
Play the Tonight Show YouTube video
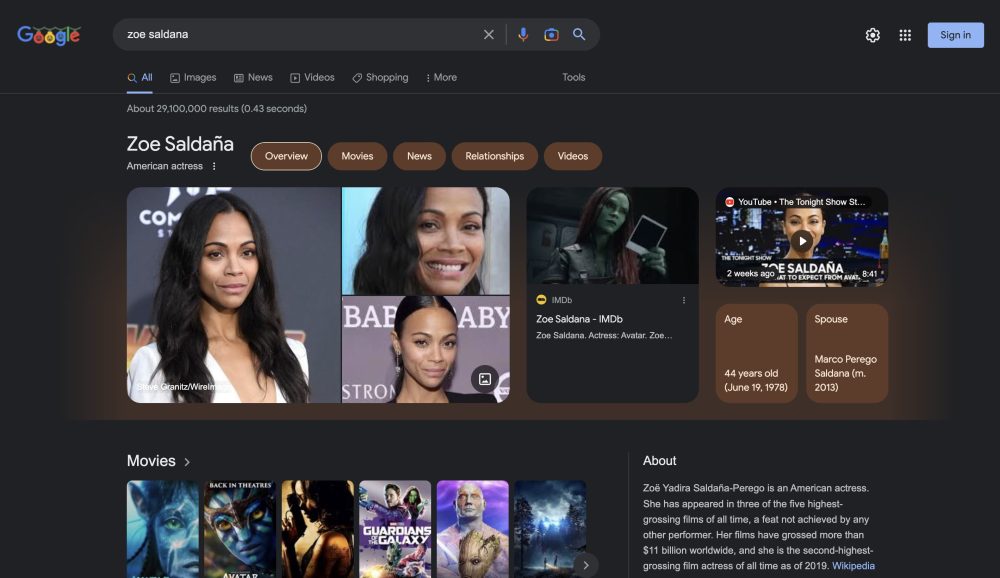[x=802, y=240]
